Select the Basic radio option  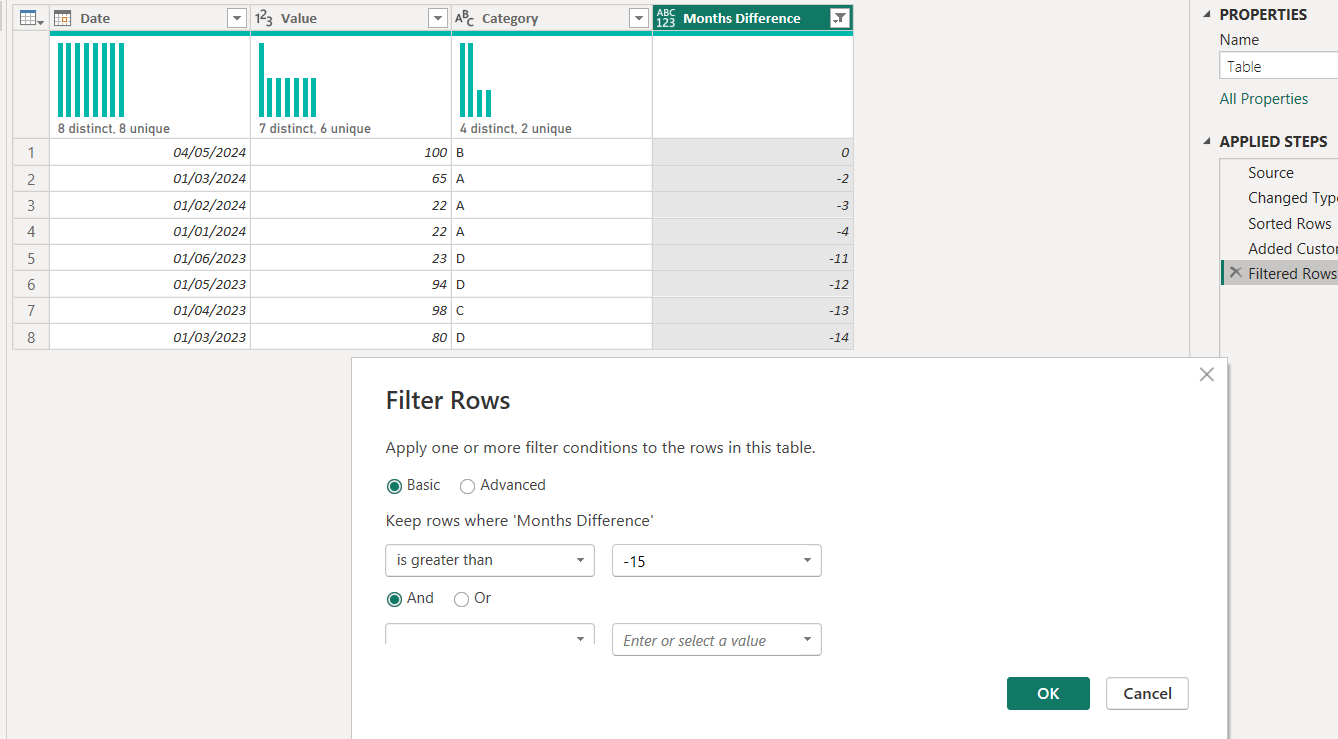[394, 486]
